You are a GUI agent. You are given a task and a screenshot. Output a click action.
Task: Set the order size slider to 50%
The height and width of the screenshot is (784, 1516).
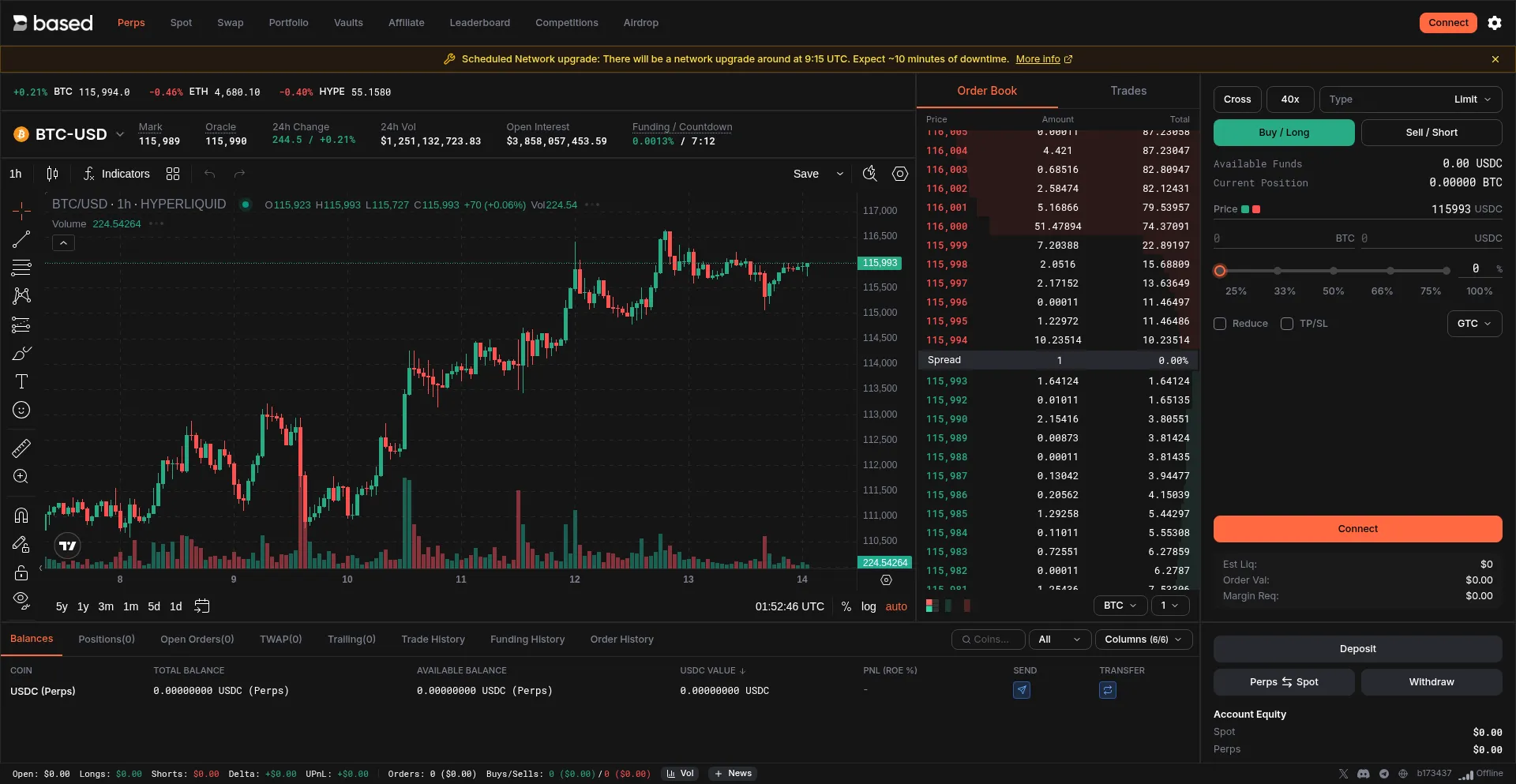(1334, 271)
